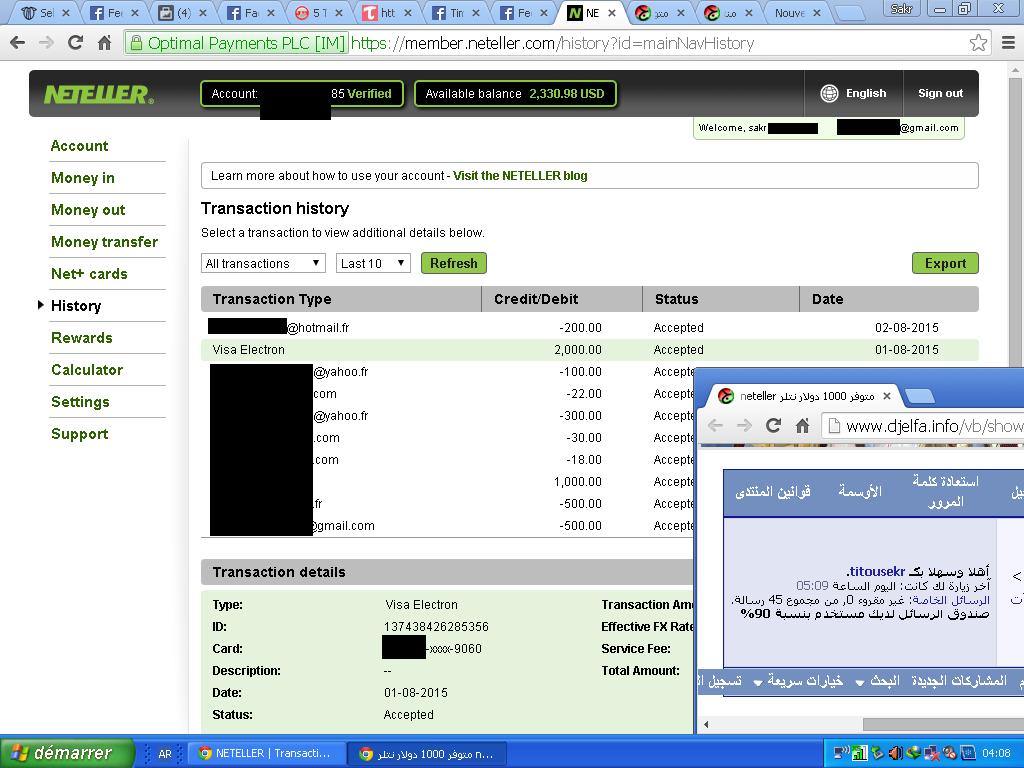Image resolution: width=1024 pixels, height=768 pixels.
Task: Open Settings in the sidebar
Action: click(80, 402)
